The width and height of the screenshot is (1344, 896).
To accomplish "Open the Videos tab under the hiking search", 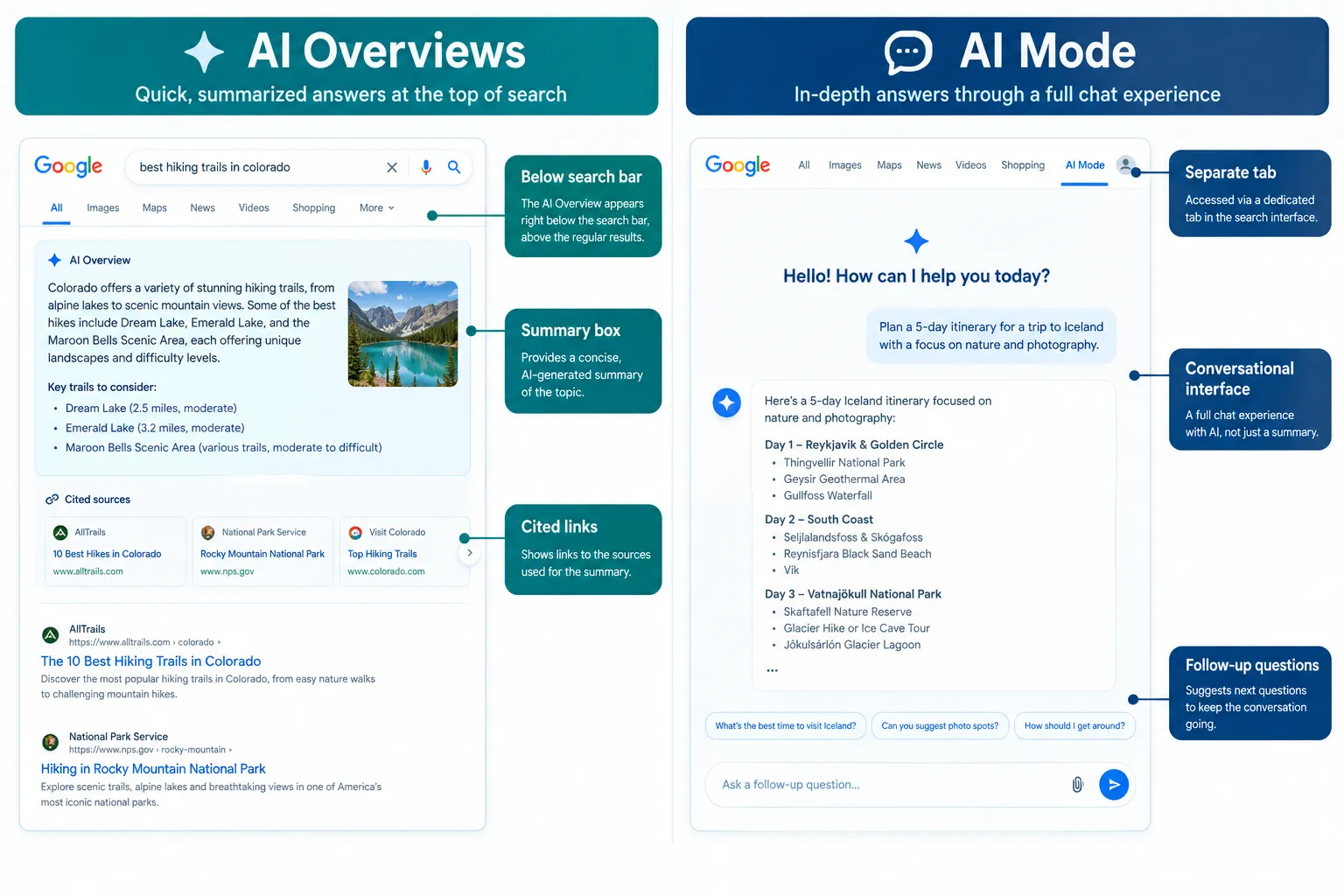I will (254, 208).
